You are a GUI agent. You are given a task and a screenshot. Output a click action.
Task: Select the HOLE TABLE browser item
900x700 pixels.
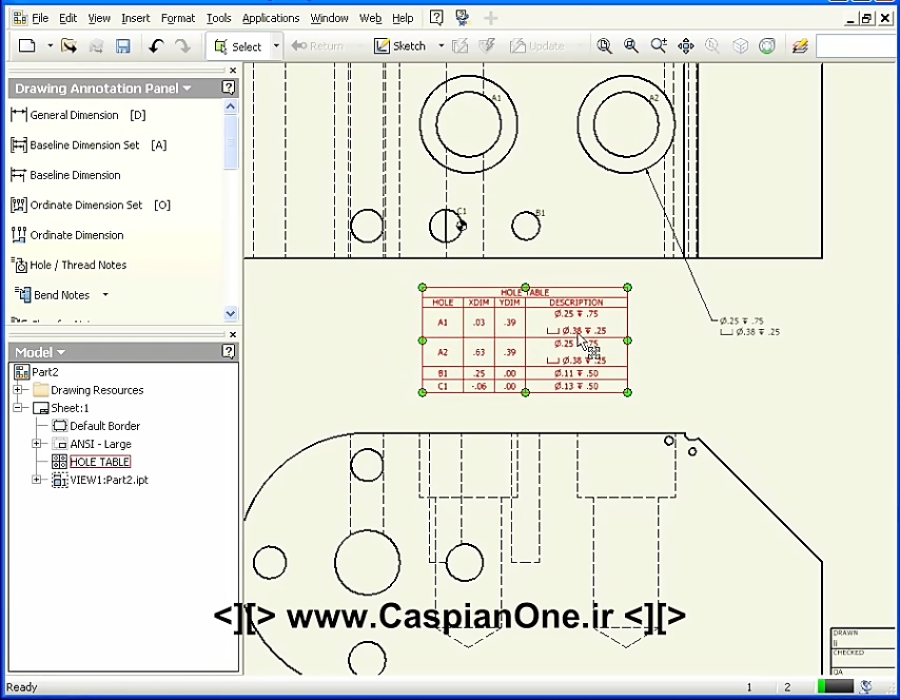(x=100, y=461)
